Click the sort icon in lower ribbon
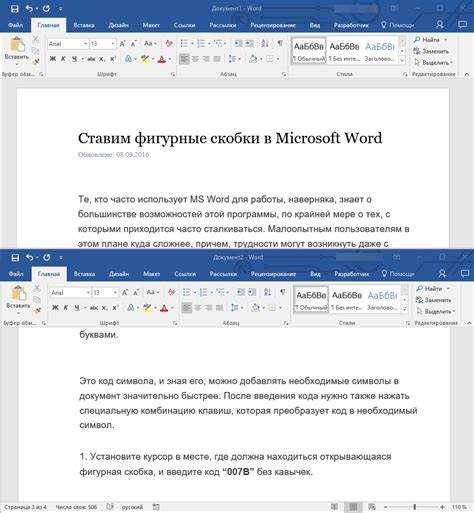This screenshot has width=474, height=513. pyautogui.click(x=268, y=292)
